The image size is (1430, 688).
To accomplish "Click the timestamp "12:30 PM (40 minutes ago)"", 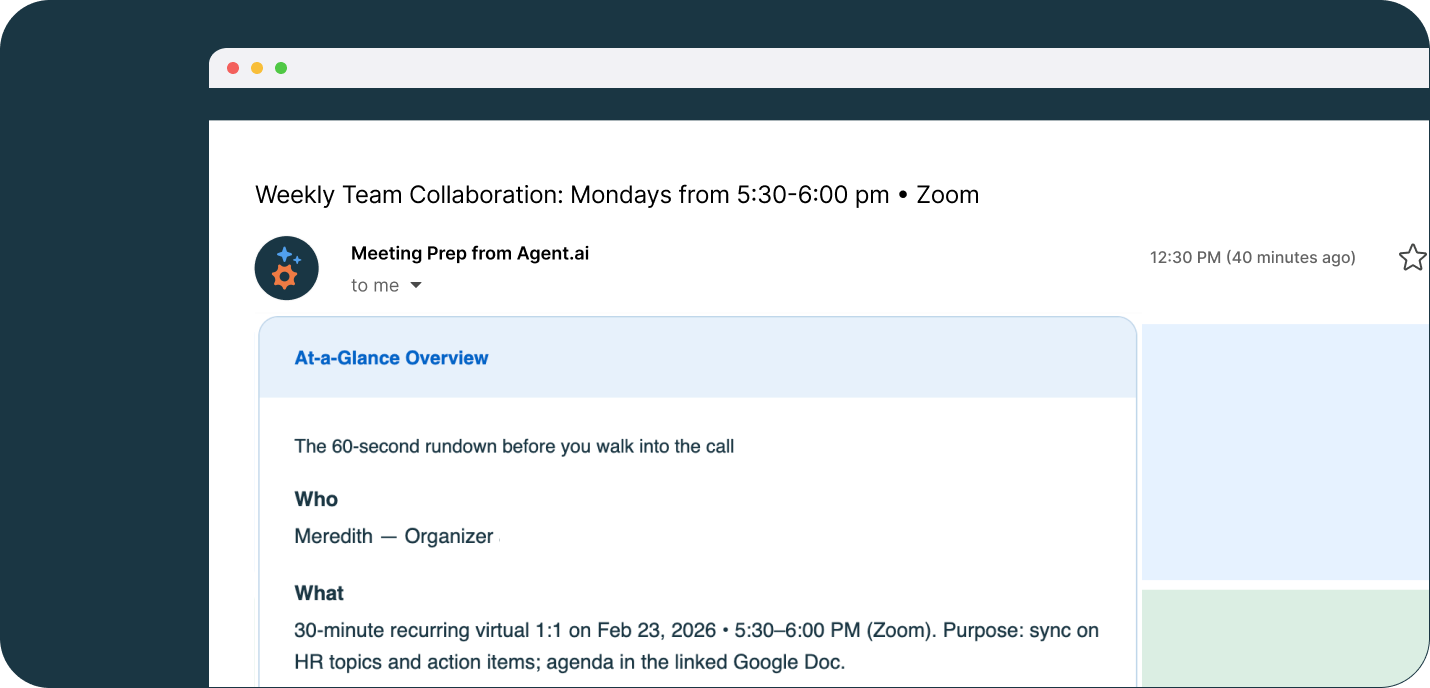I will 1253,257.
